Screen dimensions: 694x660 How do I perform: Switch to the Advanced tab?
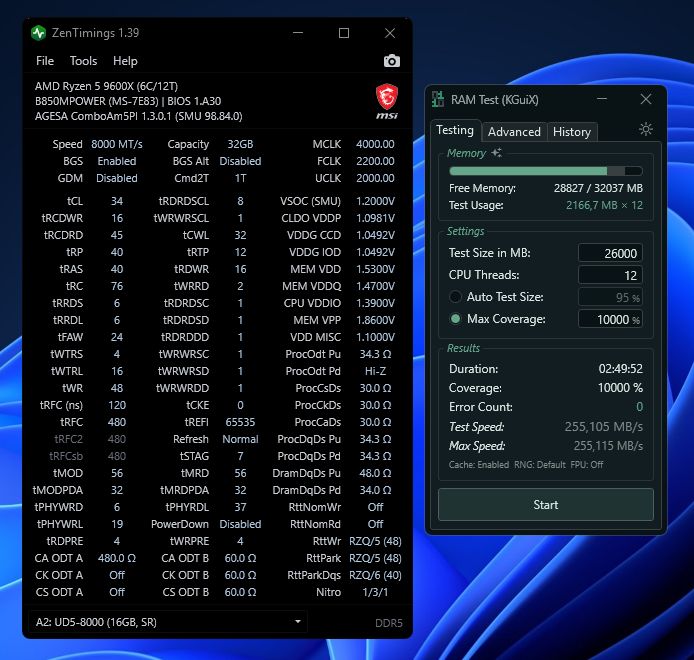click(514, 132)
